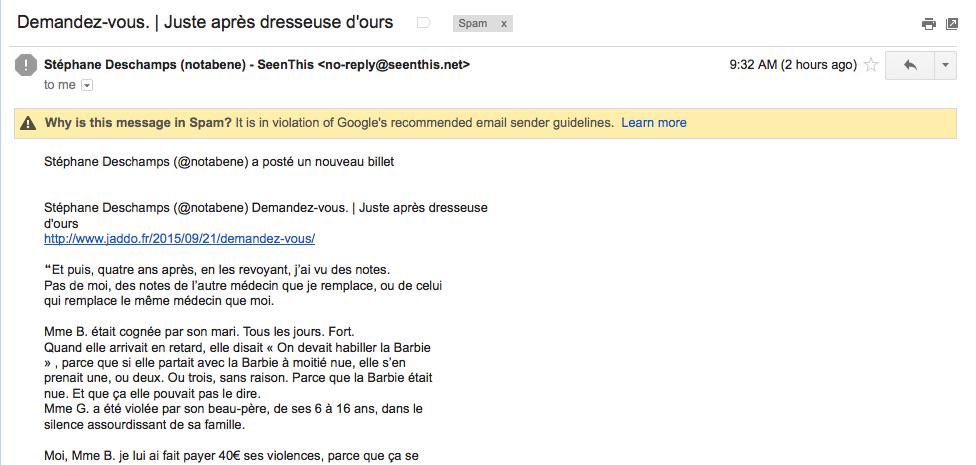Star this message
This screenshot has width=976, height=465.
871,65
